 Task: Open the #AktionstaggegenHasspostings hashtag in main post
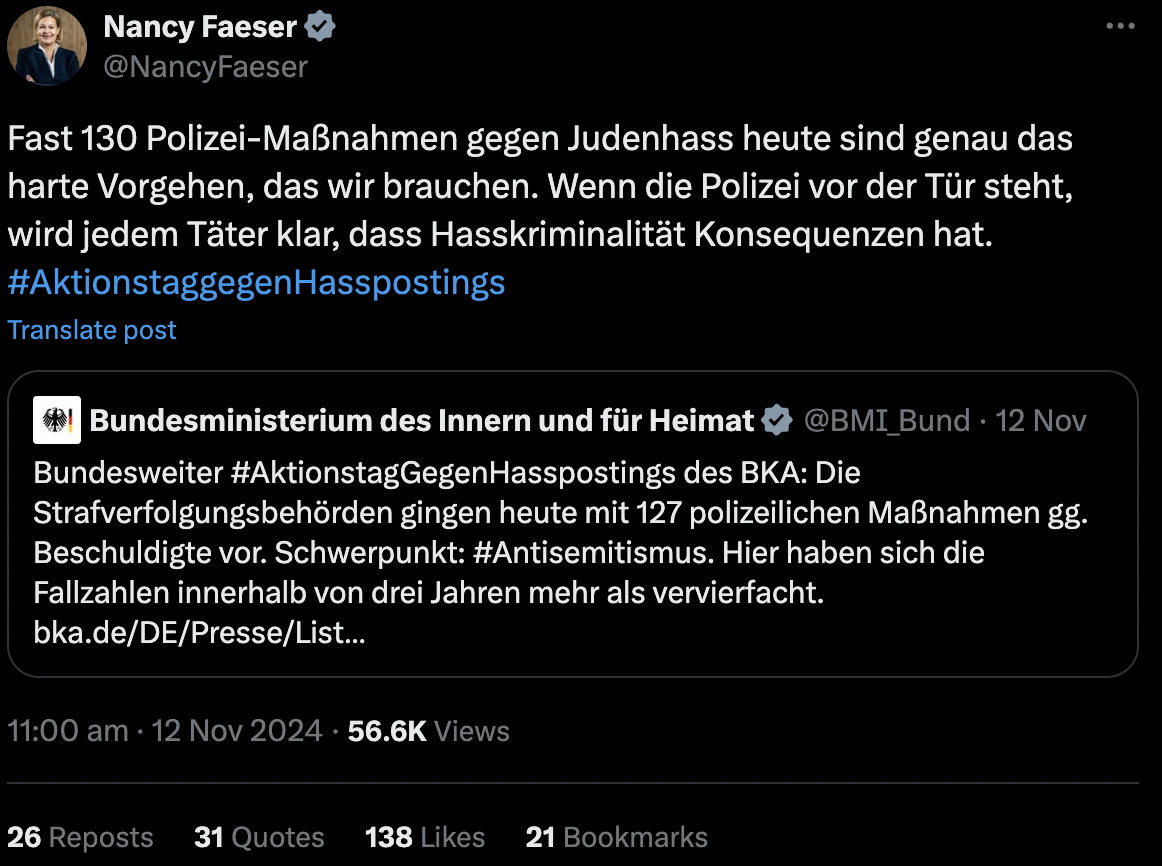(x=256, y=283)
